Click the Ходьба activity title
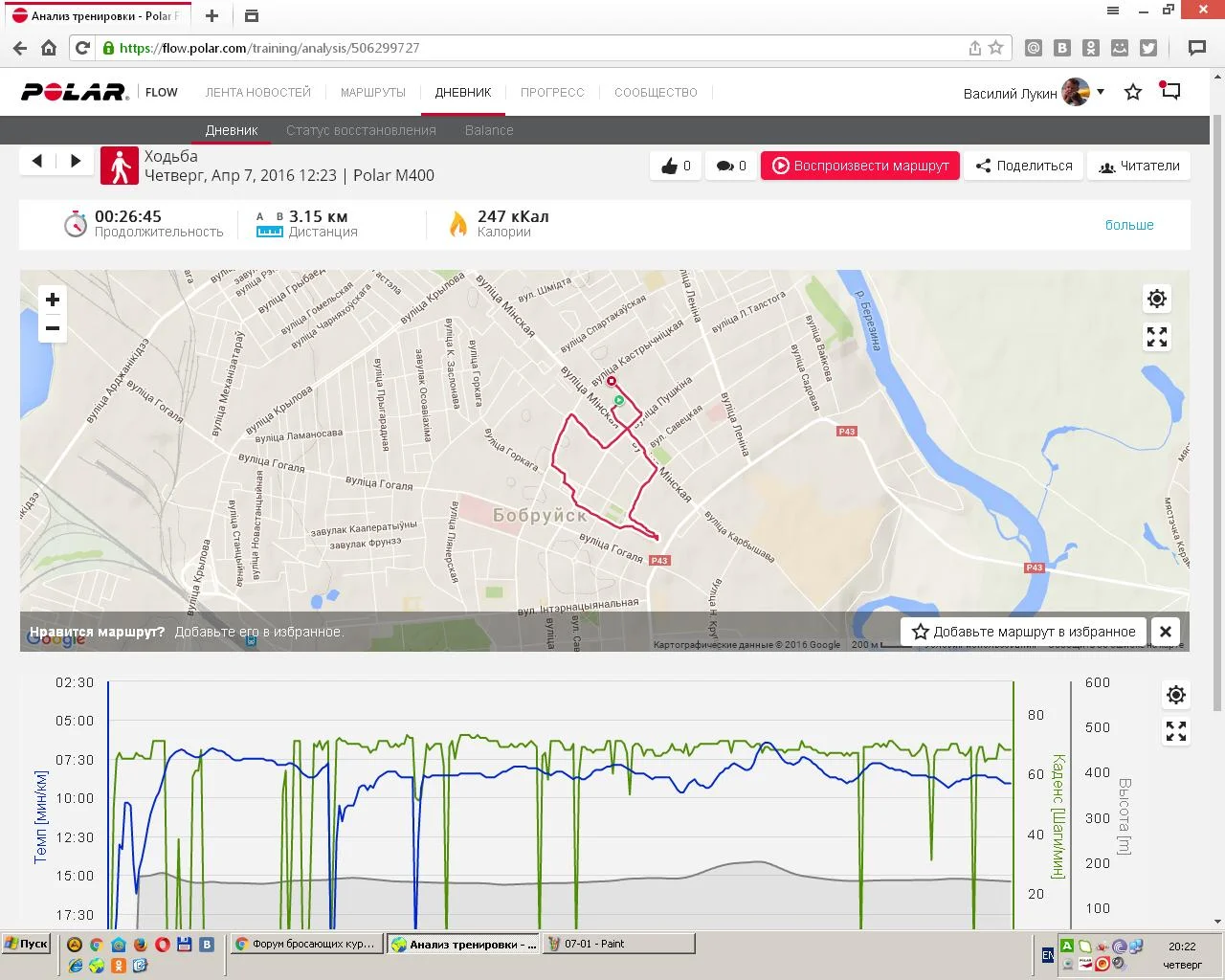 point(171,156)
